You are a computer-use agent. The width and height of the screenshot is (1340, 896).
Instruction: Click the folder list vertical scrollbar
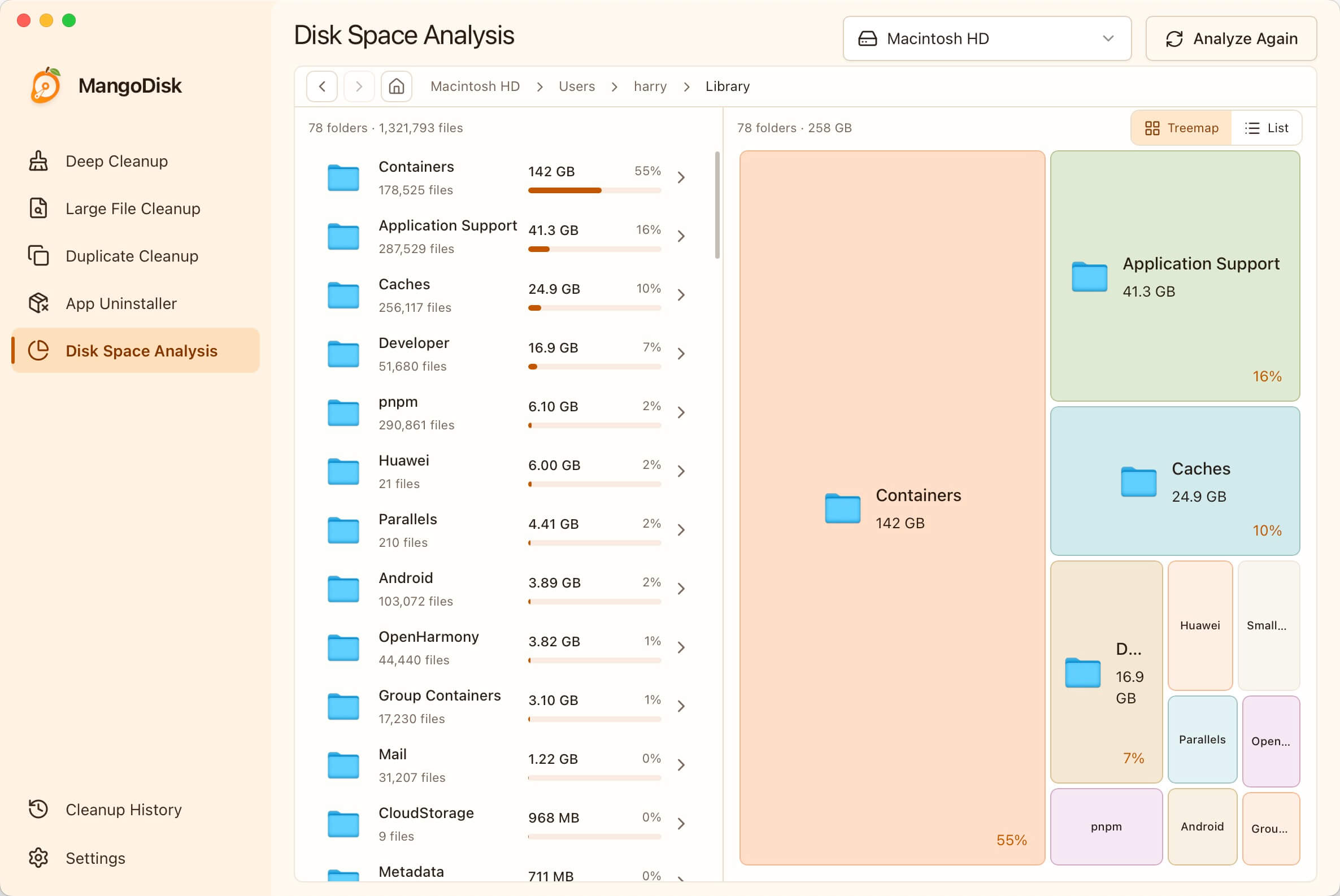pyautogui.click(x=717, y=205)
